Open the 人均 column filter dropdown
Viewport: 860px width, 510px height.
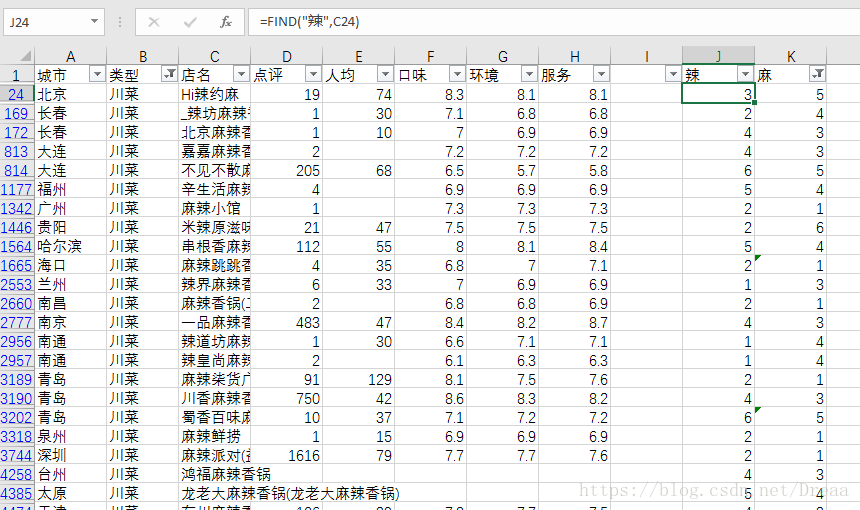click(x=386, y=74)
